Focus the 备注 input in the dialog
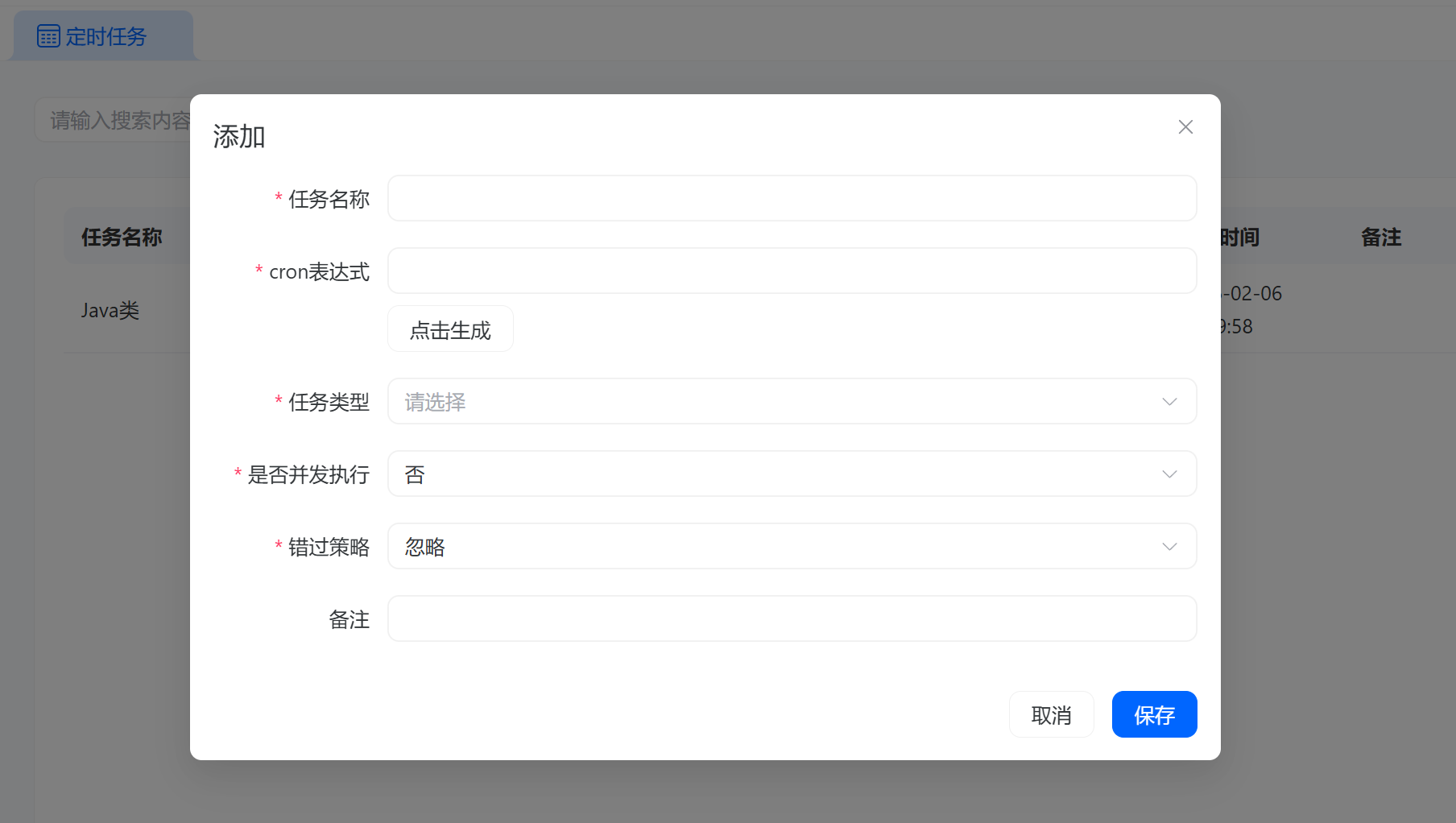 (792, 619)
